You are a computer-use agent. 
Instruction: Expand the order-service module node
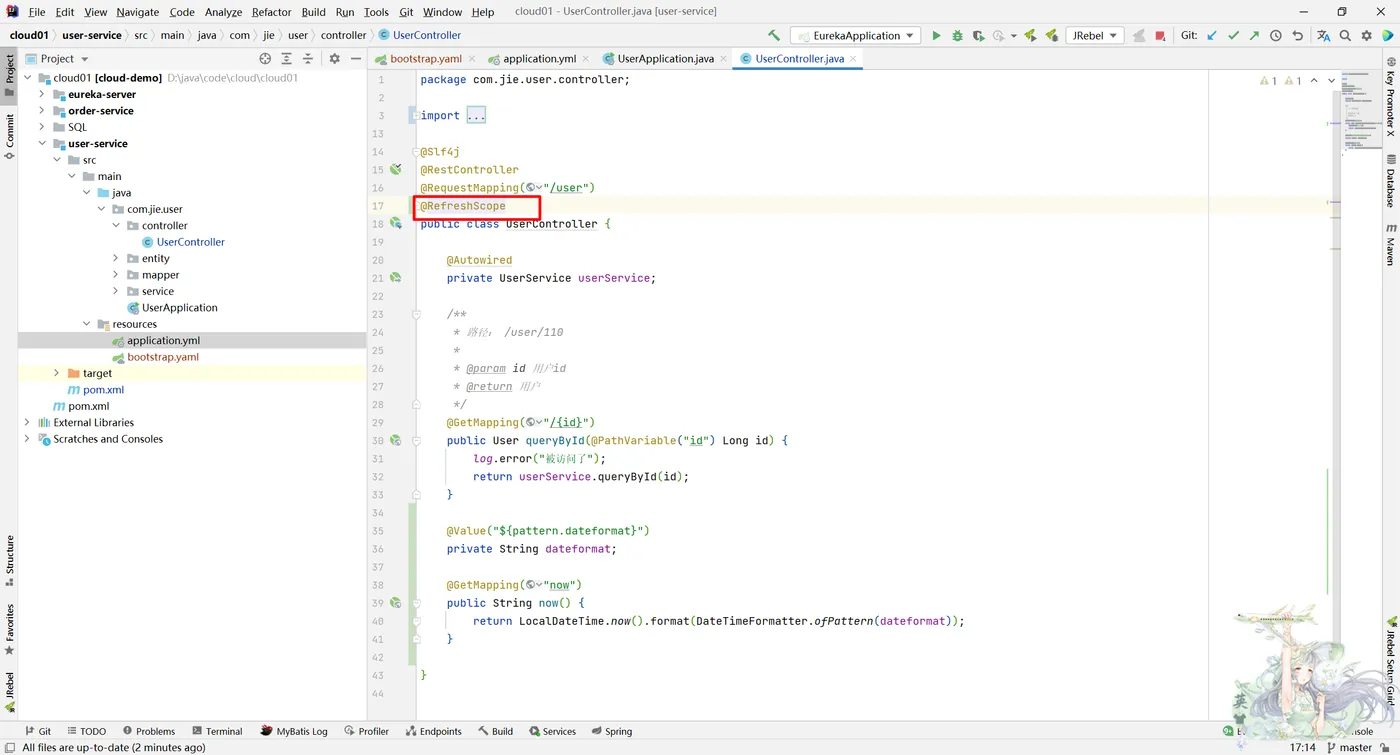[x=42, y=111]
